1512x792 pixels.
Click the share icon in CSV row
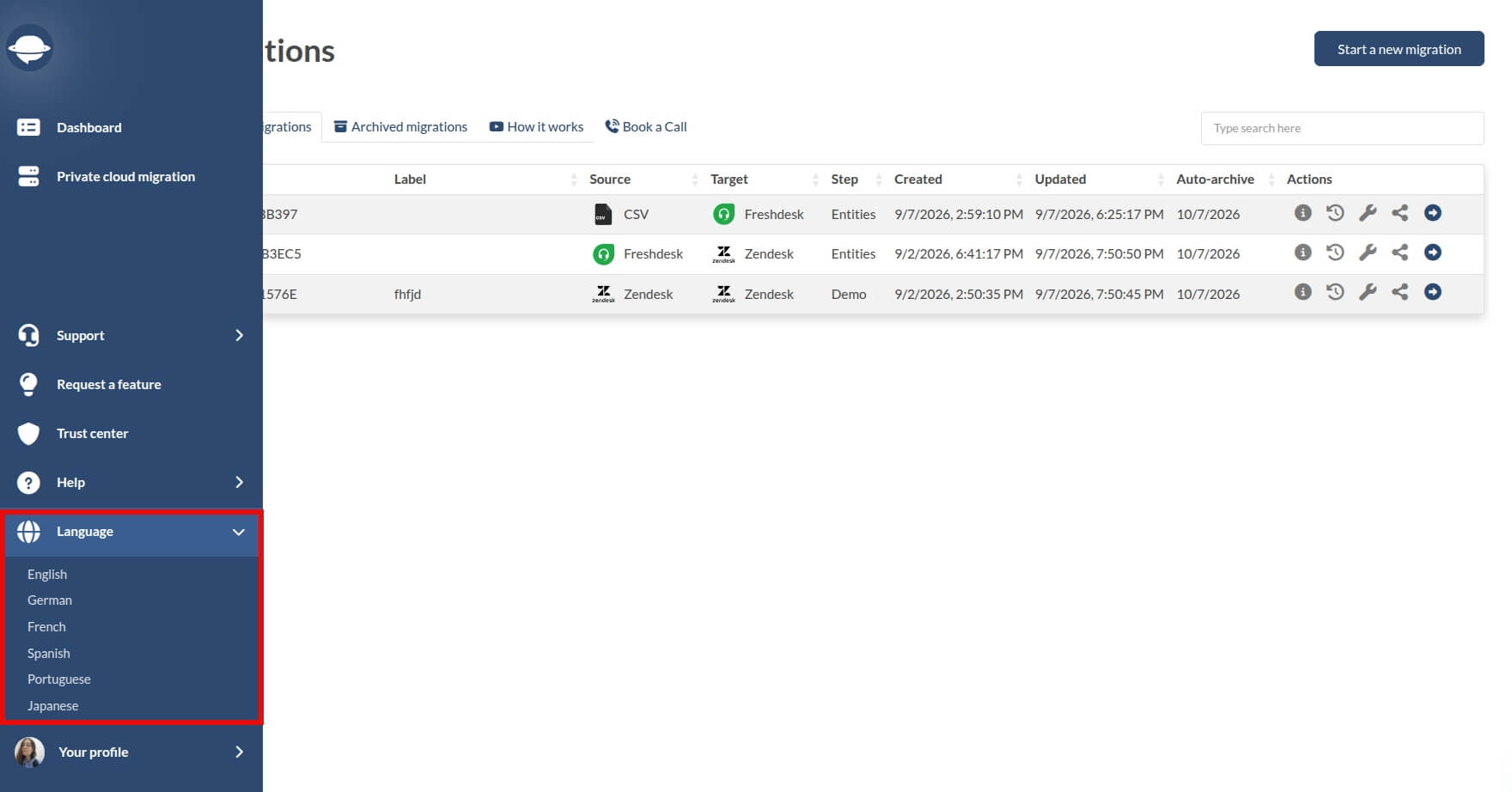[x=1399, y=212]
